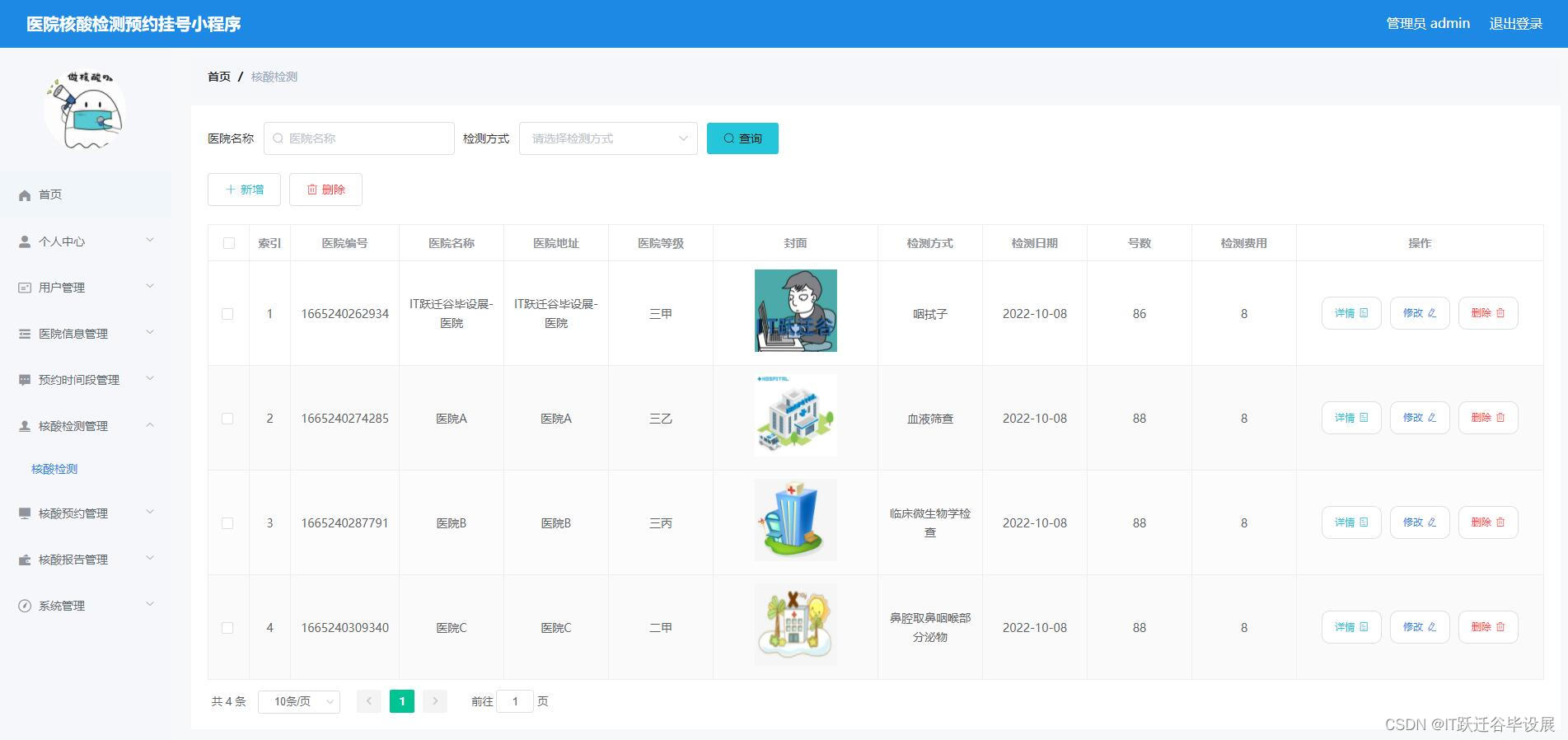Open cover image of 医院C row
Screen dimensions: 1568x740
click(x=795, y=625)
